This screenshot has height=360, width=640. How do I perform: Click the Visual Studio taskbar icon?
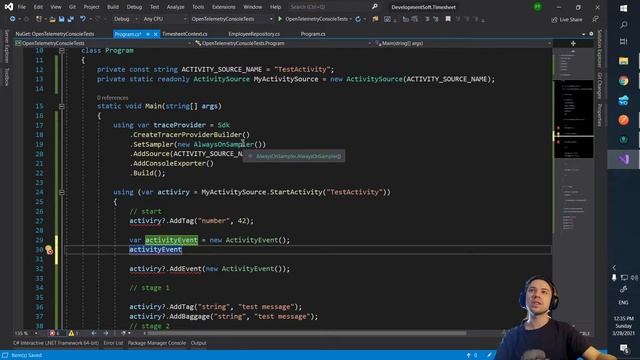[x=623, y=160]
